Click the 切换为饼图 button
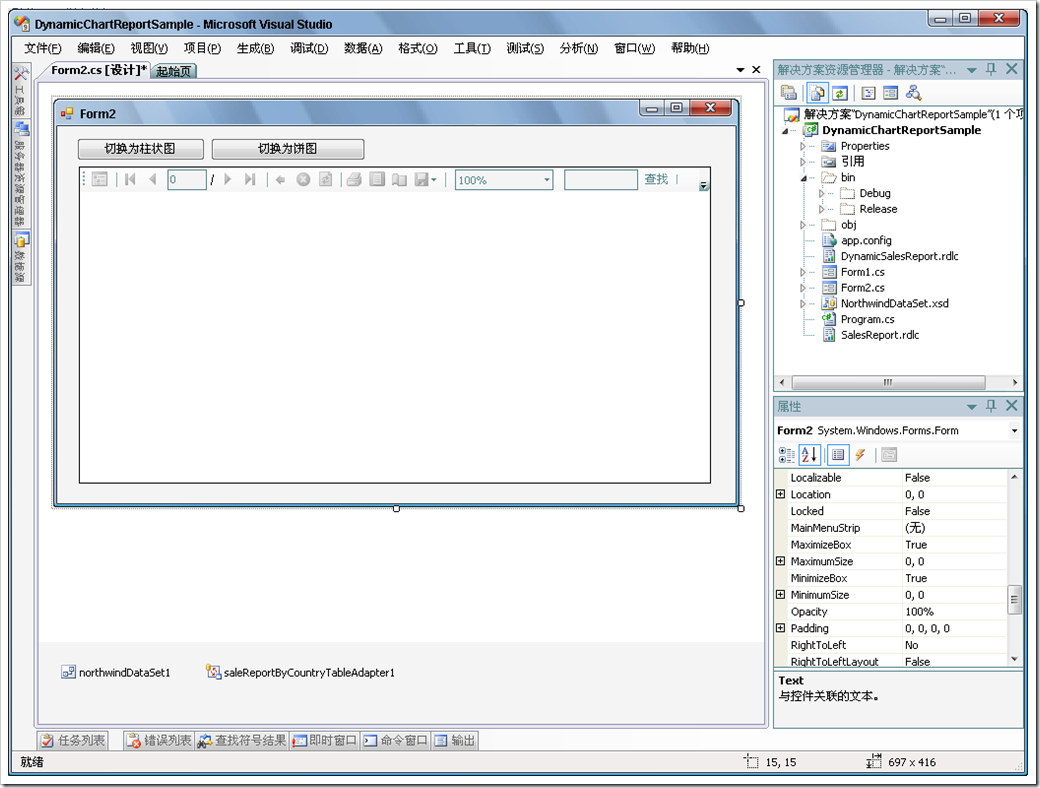This screenshot has height=788, width=1040. point(288,149)
